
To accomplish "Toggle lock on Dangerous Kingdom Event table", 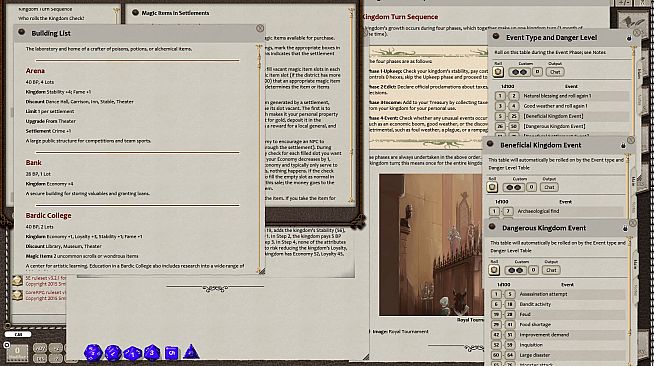I will 625,228.
